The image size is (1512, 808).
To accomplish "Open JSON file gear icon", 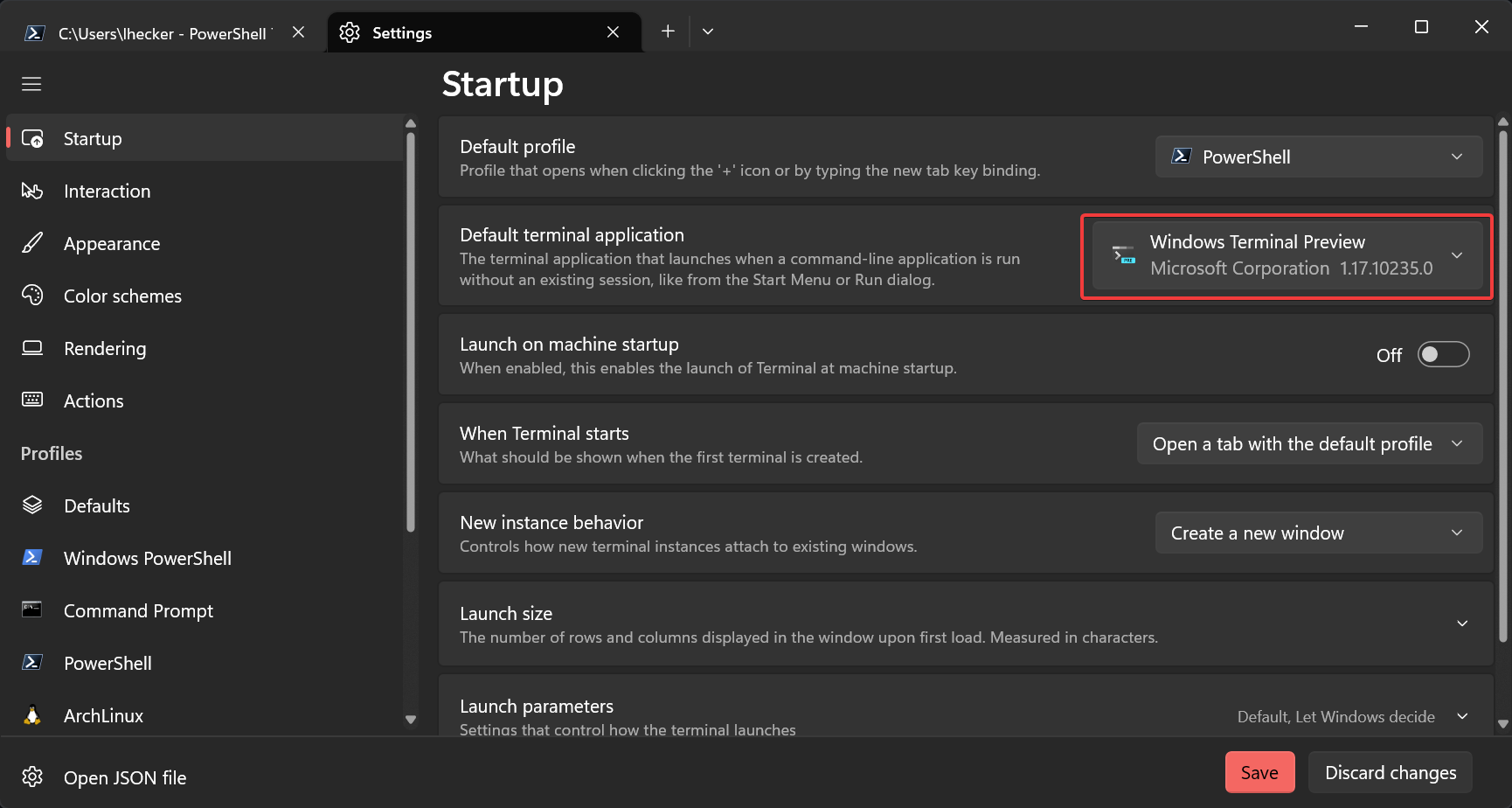I will click(x=32, y=777).
